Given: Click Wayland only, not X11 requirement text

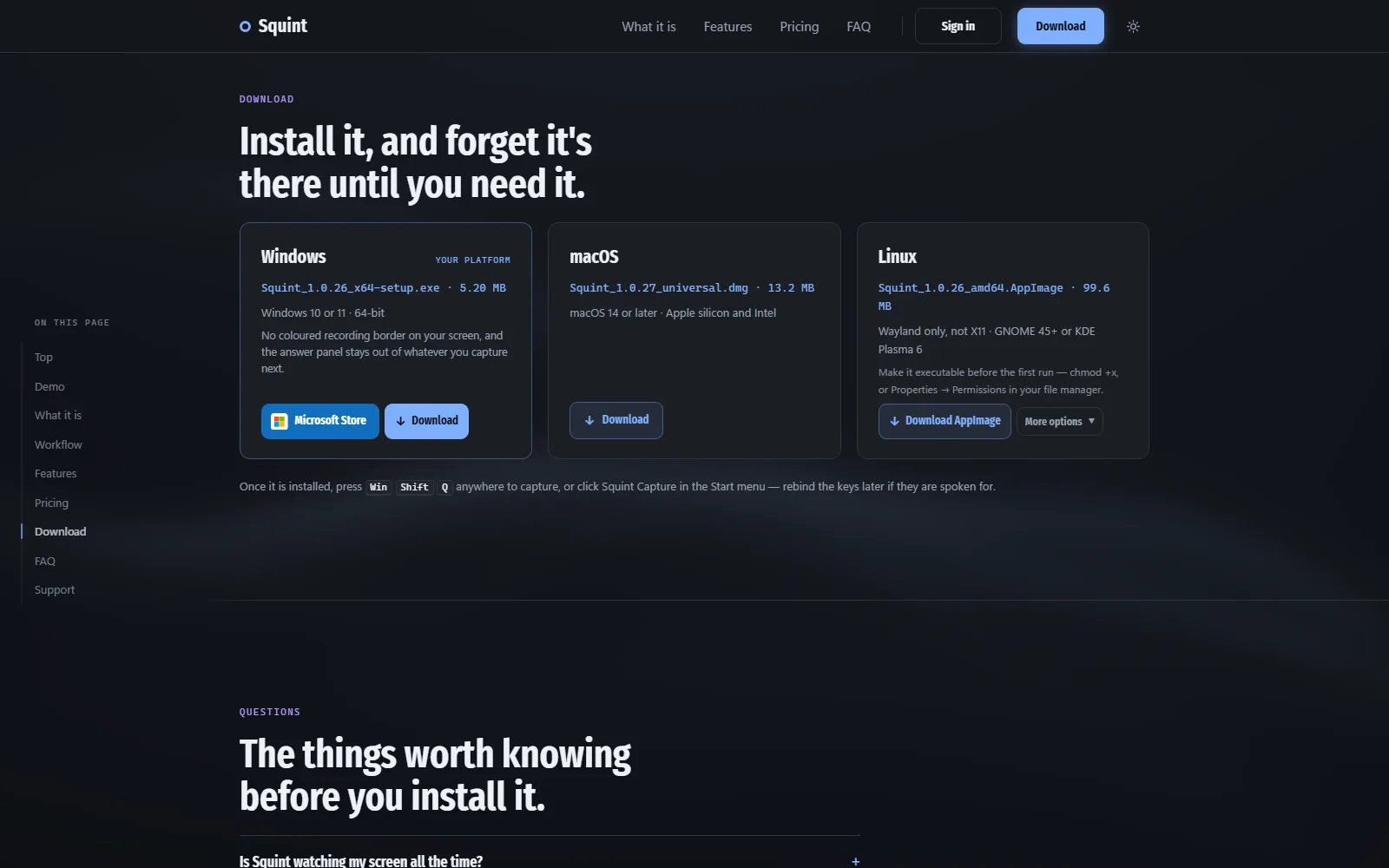Looking at the screenshot, I should 986,340.
